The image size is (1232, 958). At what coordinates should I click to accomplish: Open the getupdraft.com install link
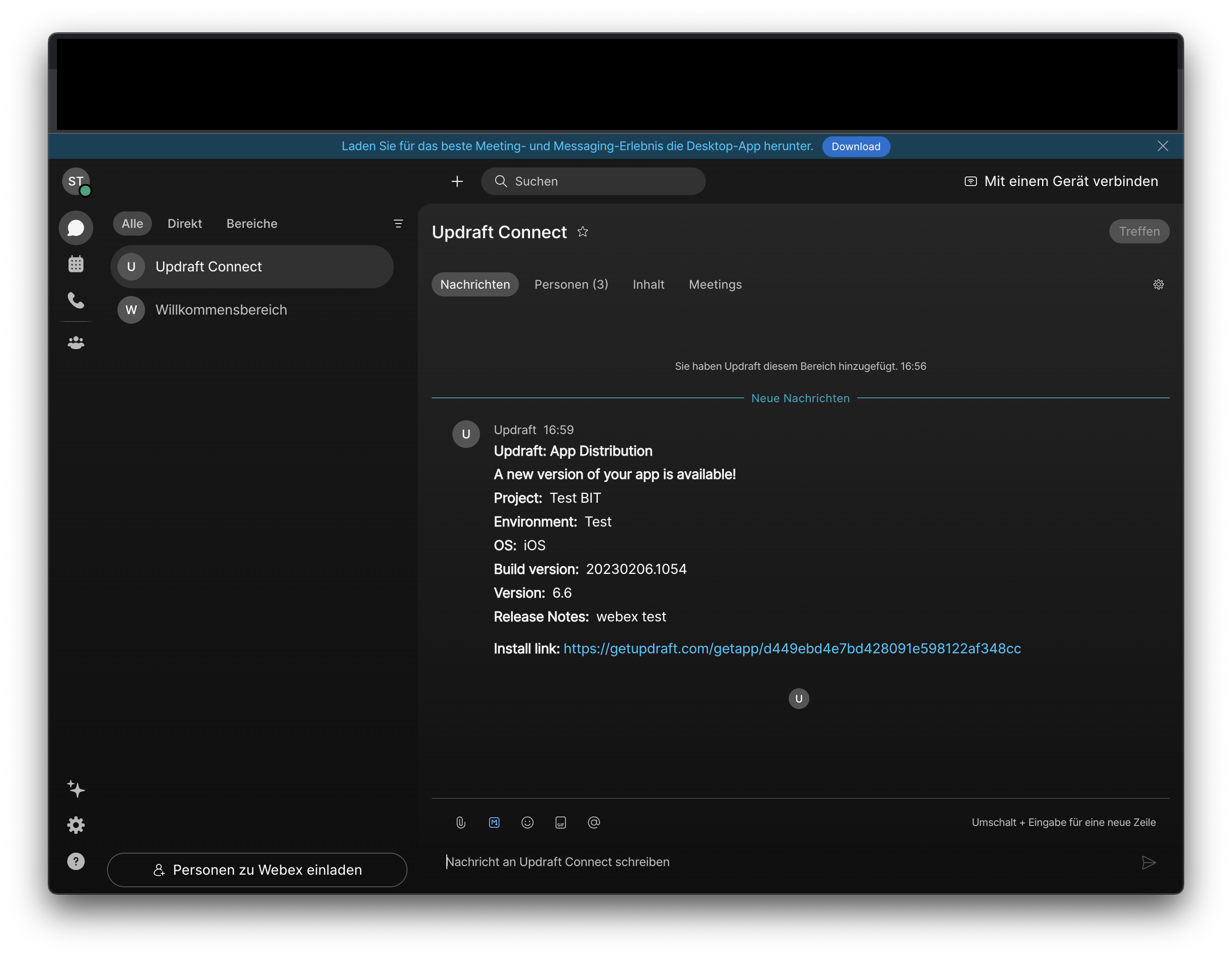pos(791,649)
